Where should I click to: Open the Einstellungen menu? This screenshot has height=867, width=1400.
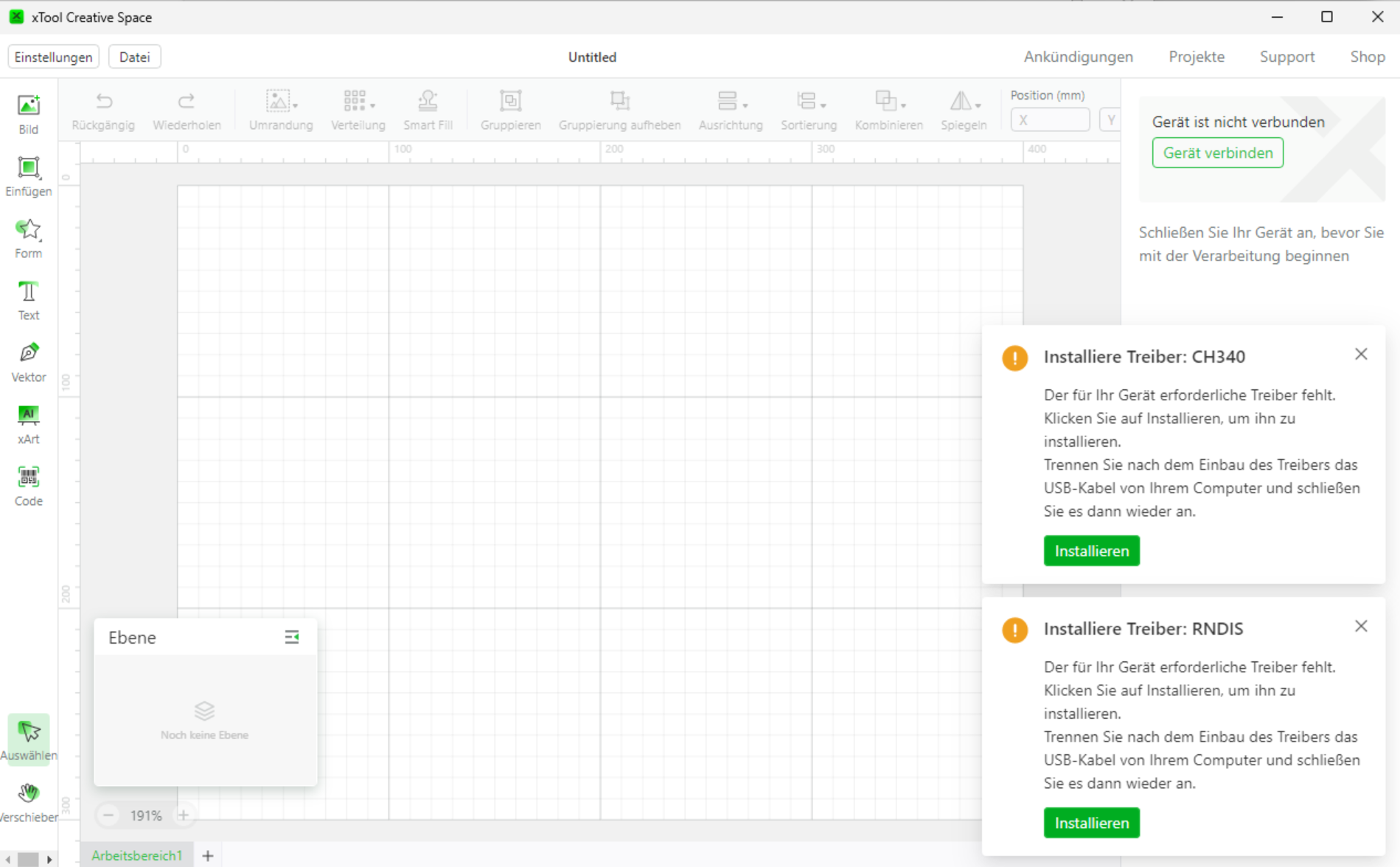pos(53,57)
